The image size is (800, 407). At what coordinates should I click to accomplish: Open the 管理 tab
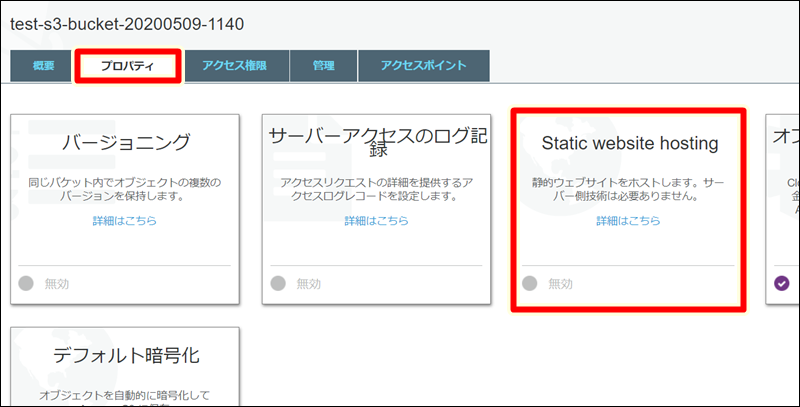click(324, 66)
